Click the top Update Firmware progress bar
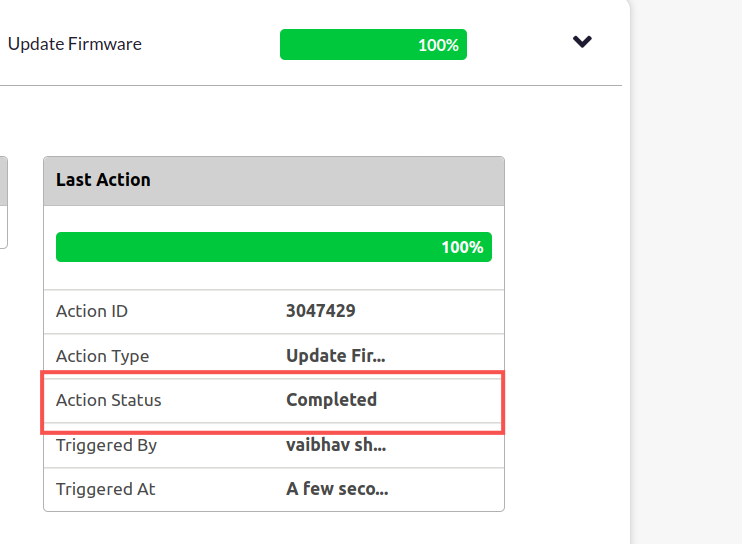The height and width of the screenshot is (544, 742). (373, 45)
